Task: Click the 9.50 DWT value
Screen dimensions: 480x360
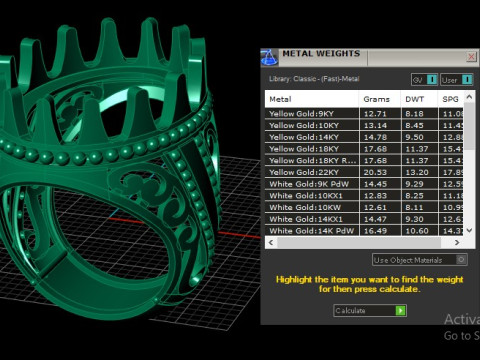Action: [414, 137]
